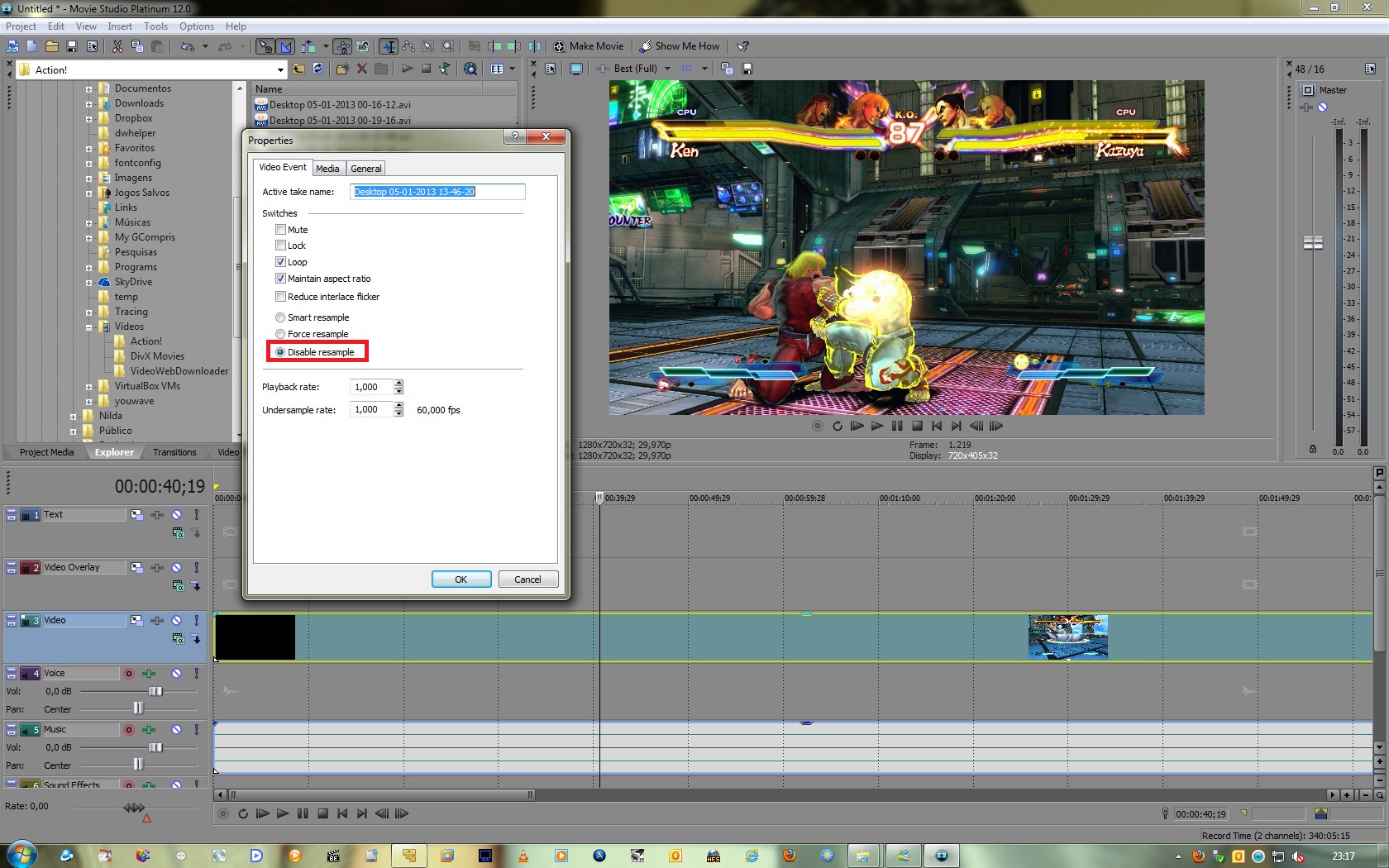
Task: Click the refresh icon in Explorer toolbar
Action: [x=317, y=69]
